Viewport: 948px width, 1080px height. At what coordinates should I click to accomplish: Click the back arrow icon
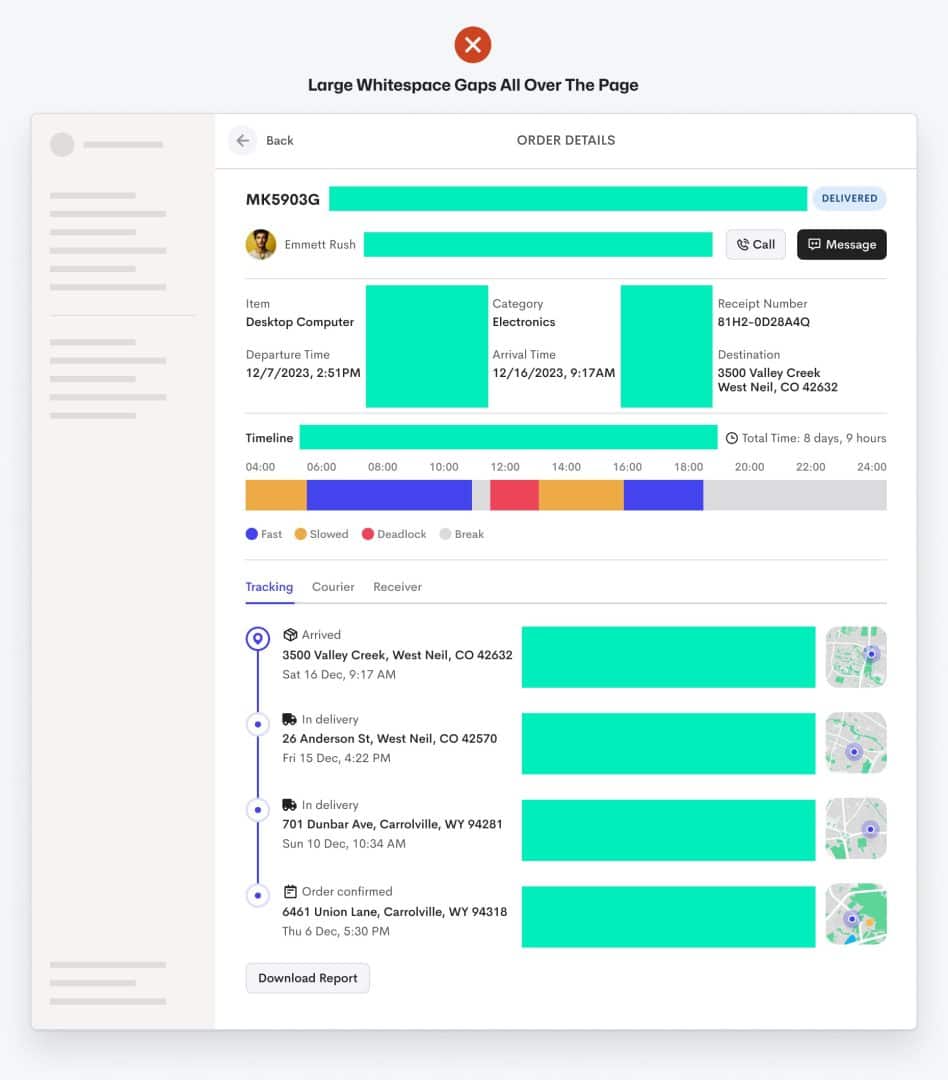(243, 141)
